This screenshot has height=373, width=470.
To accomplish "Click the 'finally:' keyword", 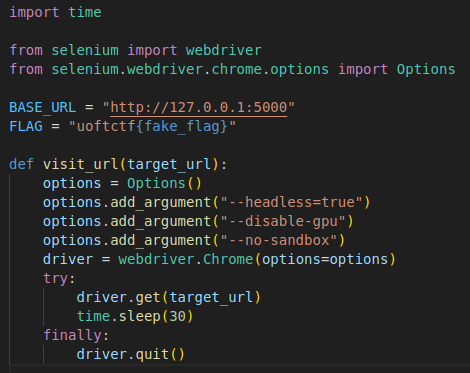I will click(x=76, y=335).
